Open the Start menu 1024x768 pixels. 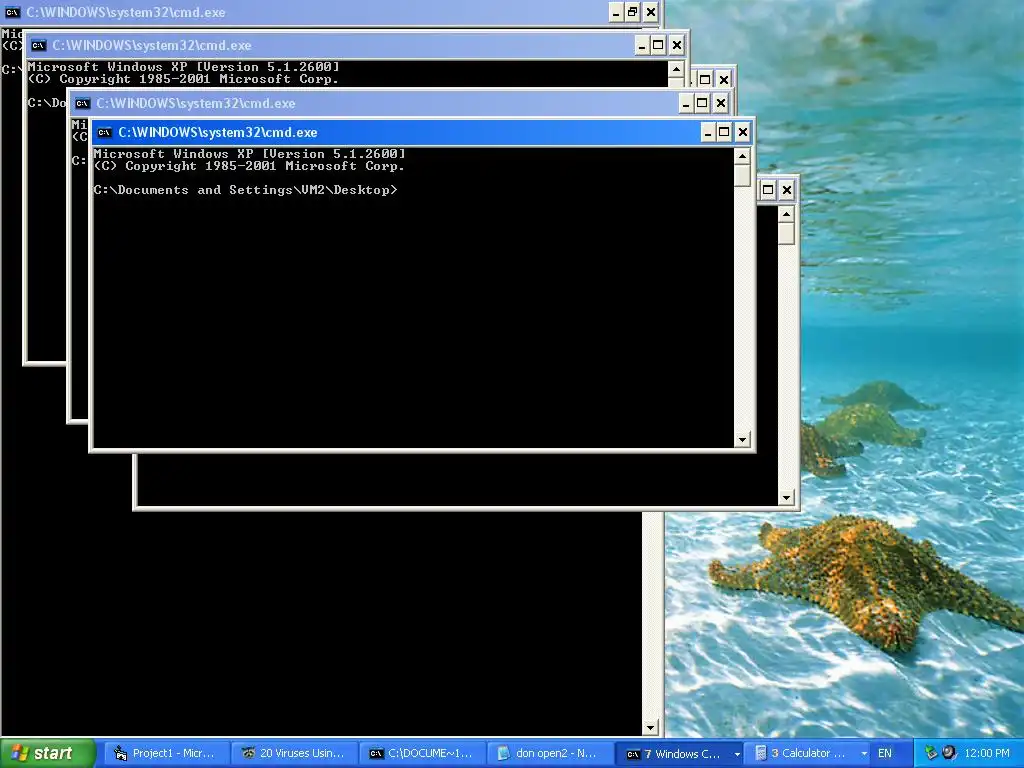tap(47, 753)
